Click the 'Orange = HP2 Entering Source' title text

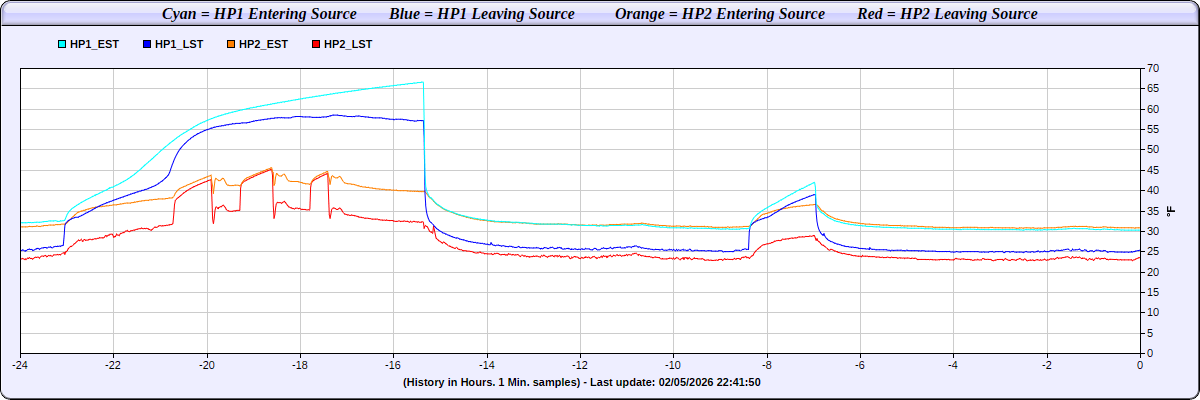[x=720, y=14]
